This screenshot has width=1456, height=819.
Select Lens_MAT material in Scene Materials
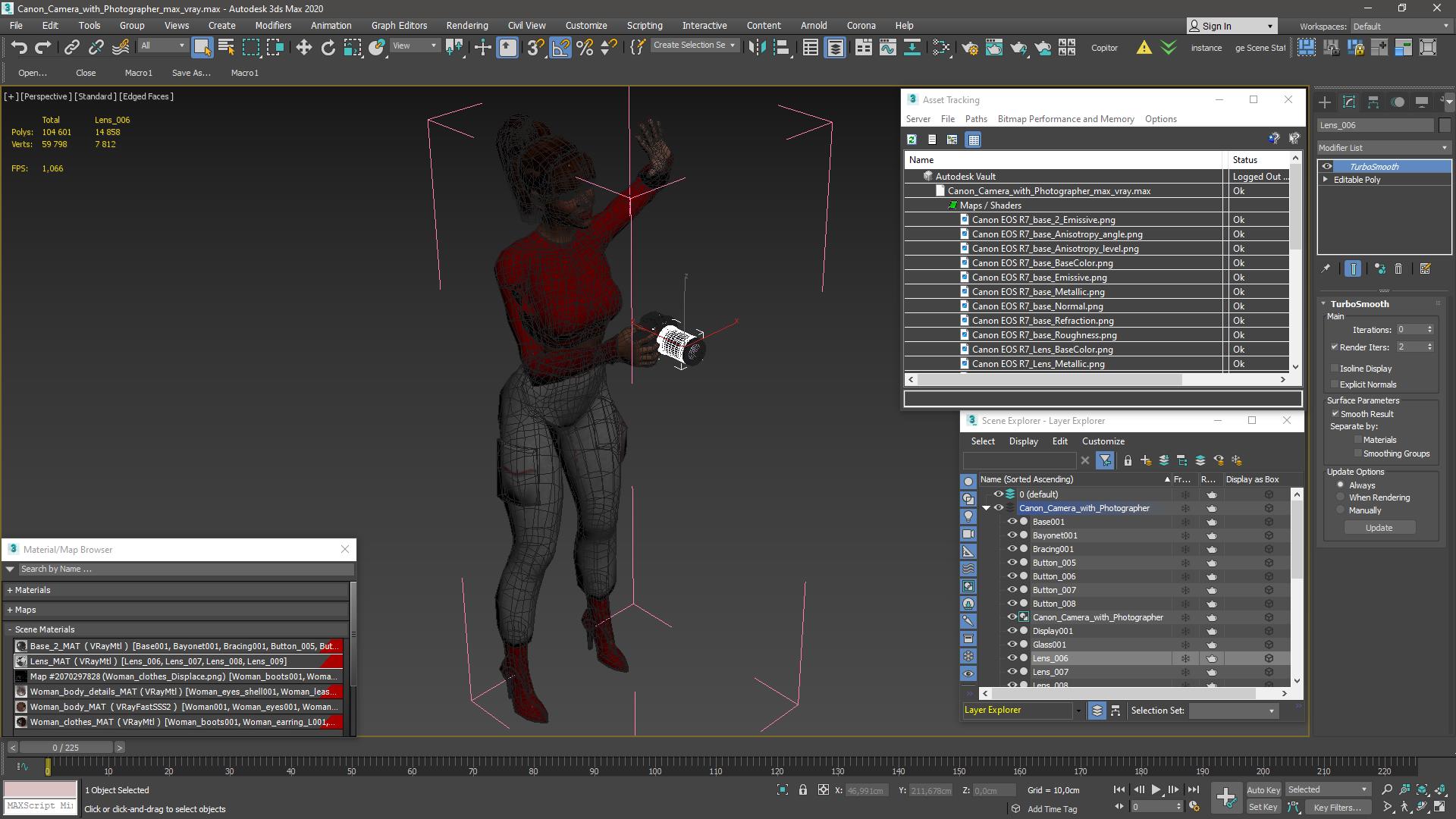(x=179, y=661)
